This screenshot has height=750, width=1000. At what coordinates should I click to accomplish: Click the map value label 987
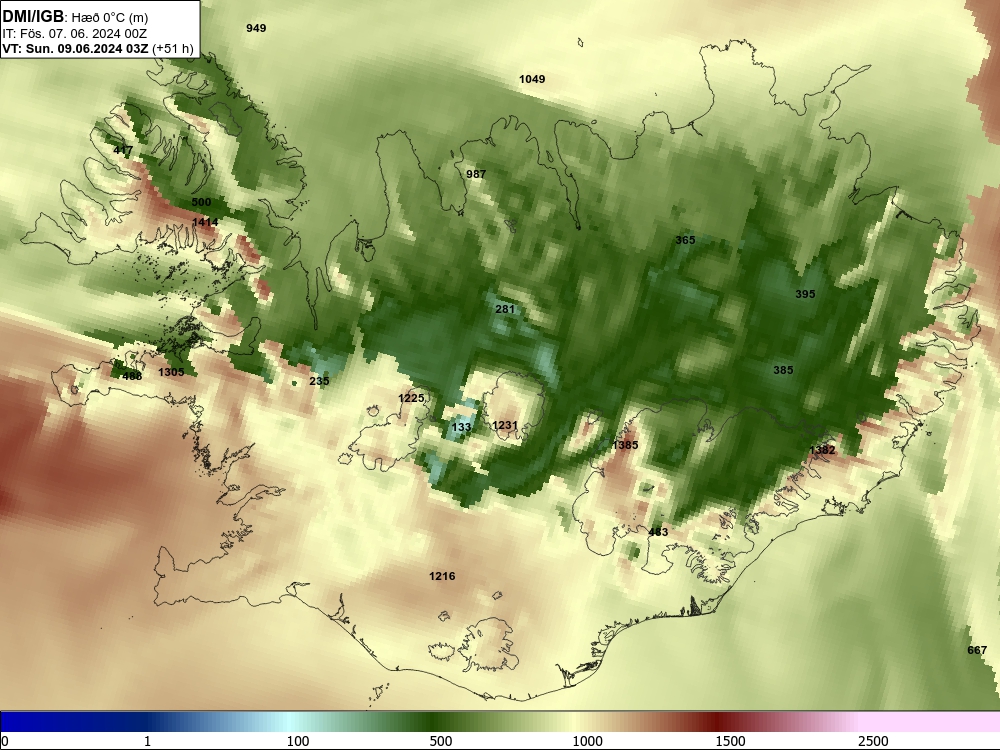click(x=476, y=174)
